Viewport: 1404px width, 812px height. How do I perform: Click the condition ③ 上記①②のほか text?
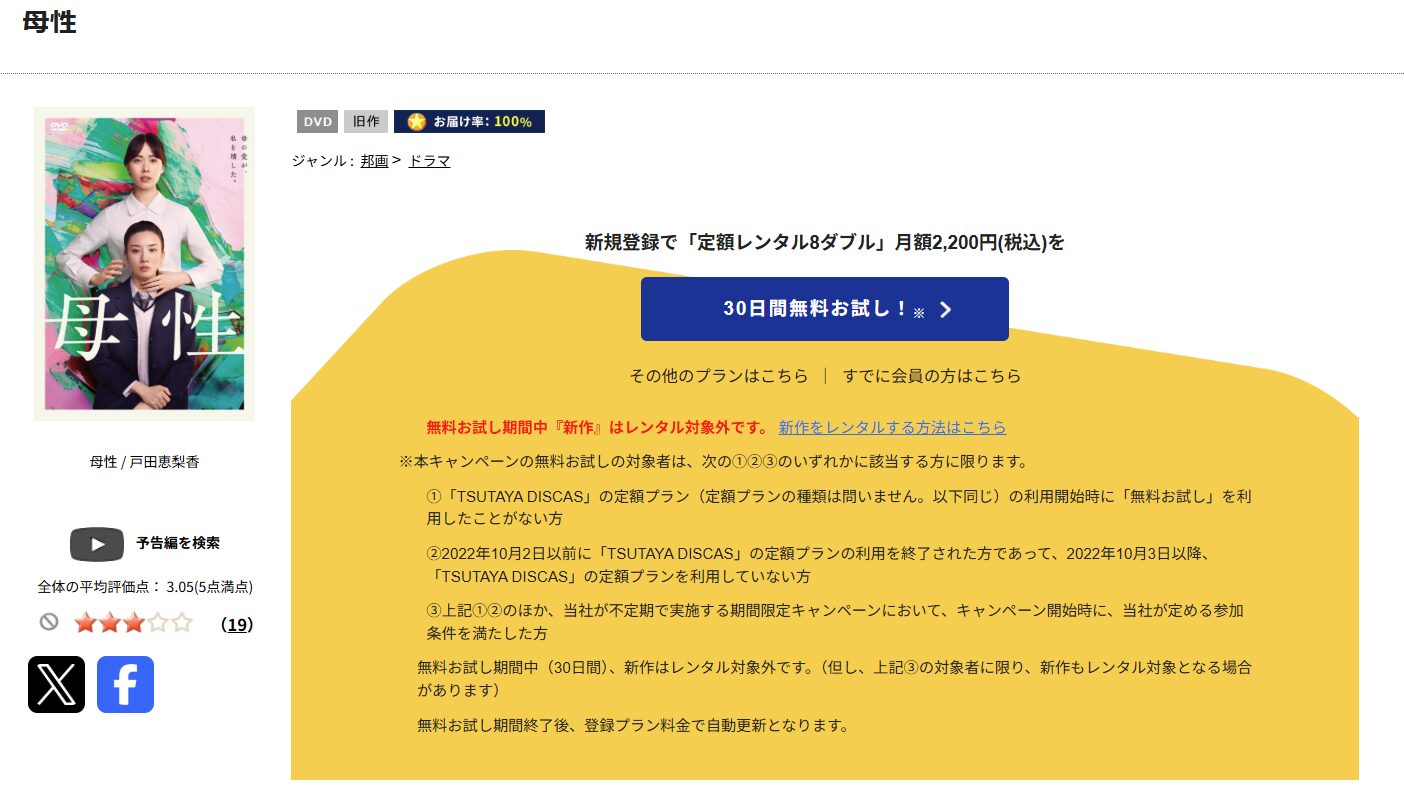(835, 622)
